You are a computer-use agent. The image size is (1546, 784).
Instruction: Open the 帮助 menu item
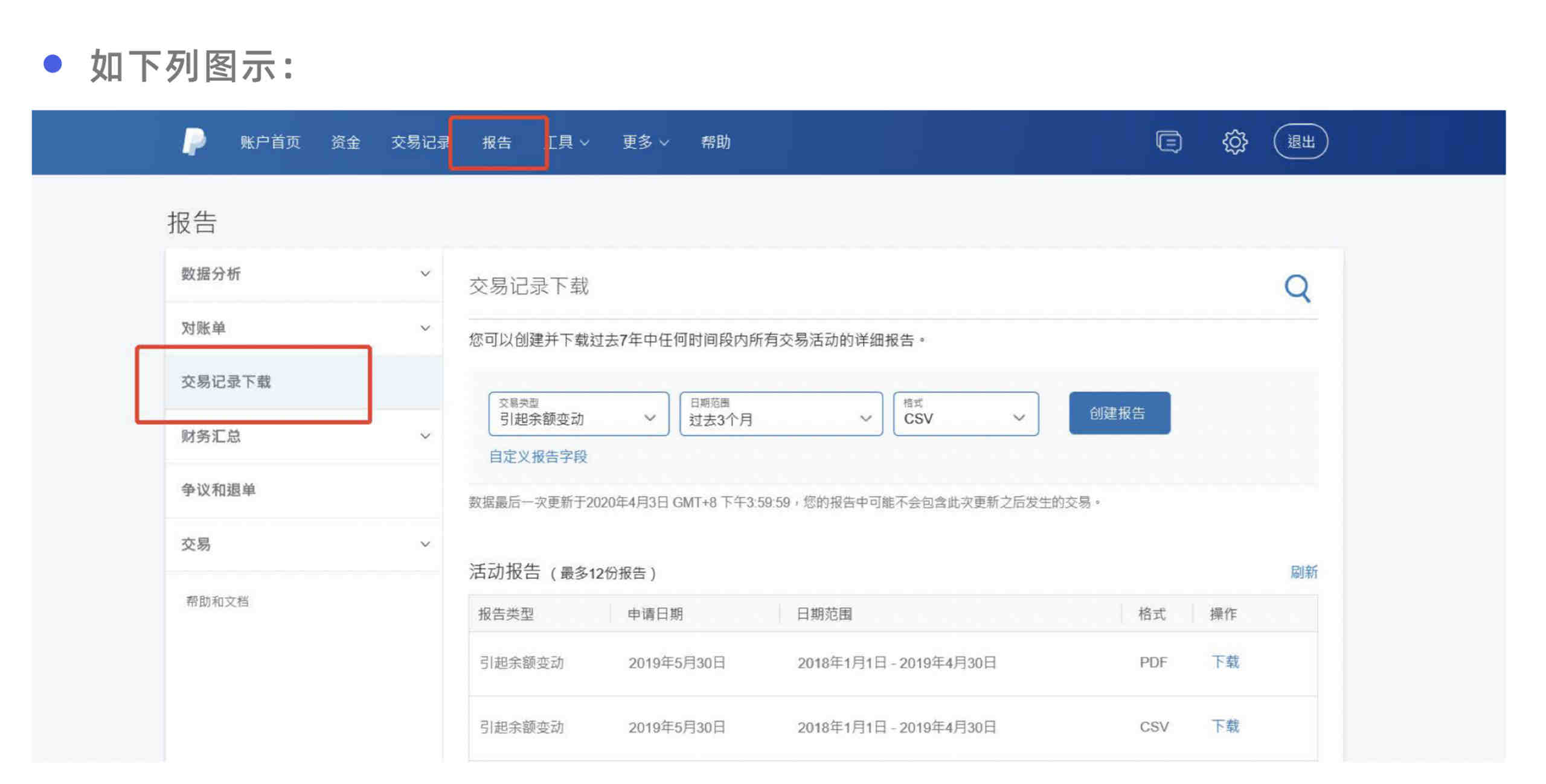pyautogui.click(x=715, y=142)
